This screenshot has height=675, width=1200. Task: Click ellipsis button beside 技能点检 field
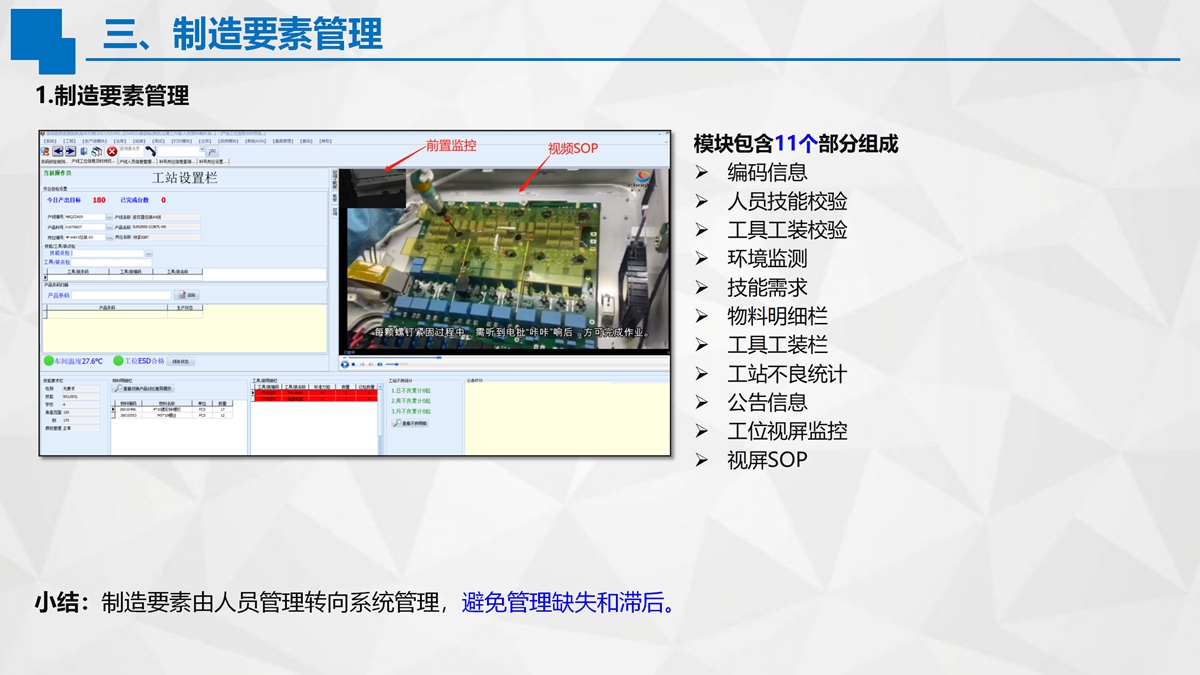tap(149, 254)
